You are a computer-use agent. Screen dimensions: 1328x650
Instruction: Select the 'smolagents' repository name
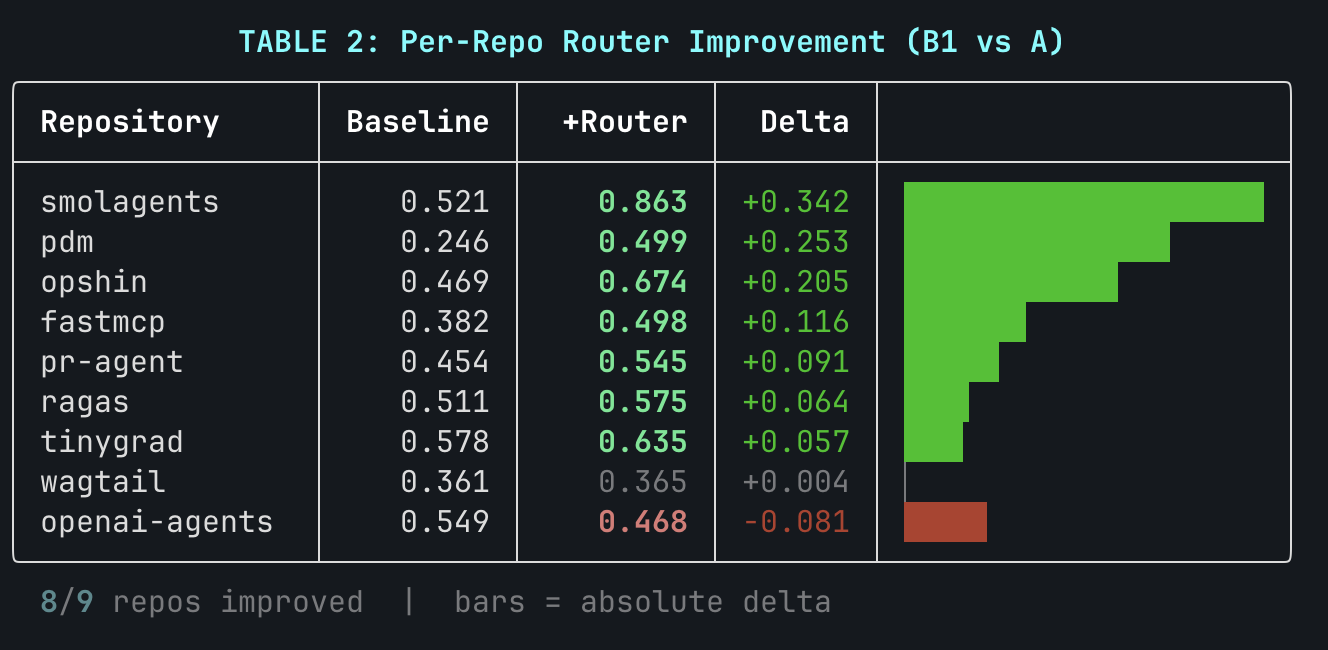pos(130,202)
